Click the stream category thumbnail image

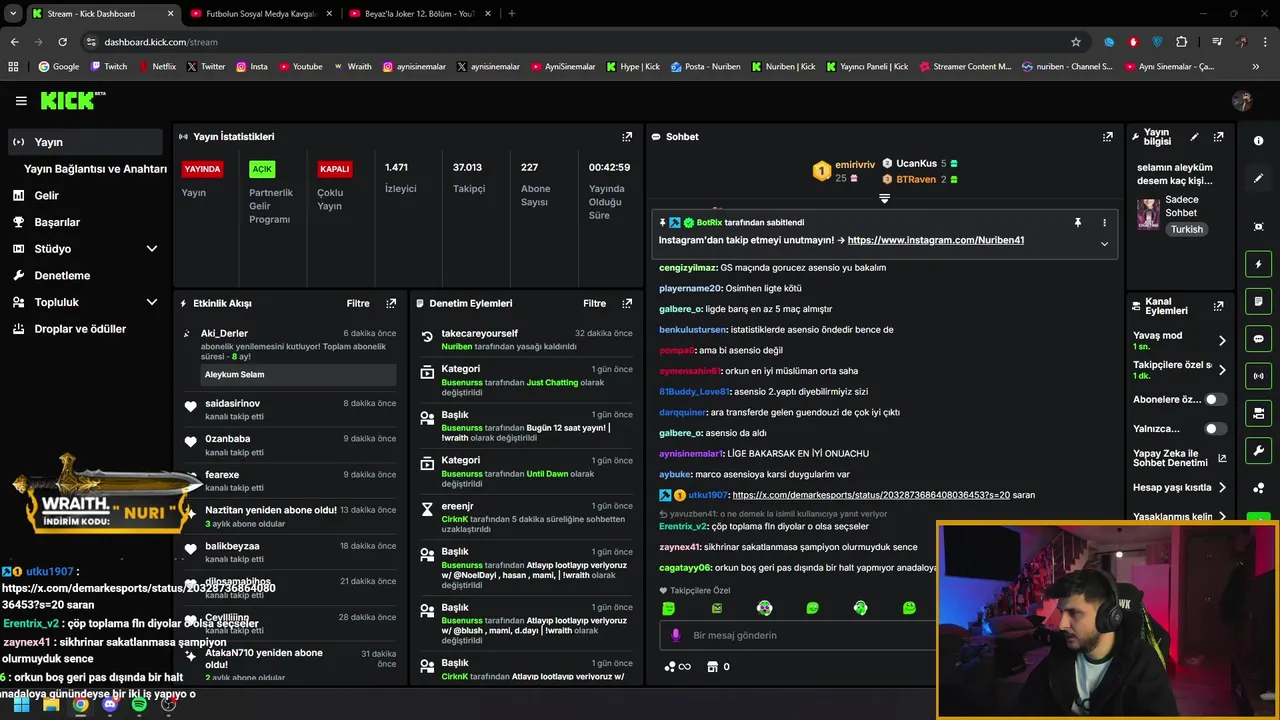[x=1148, y=214]
